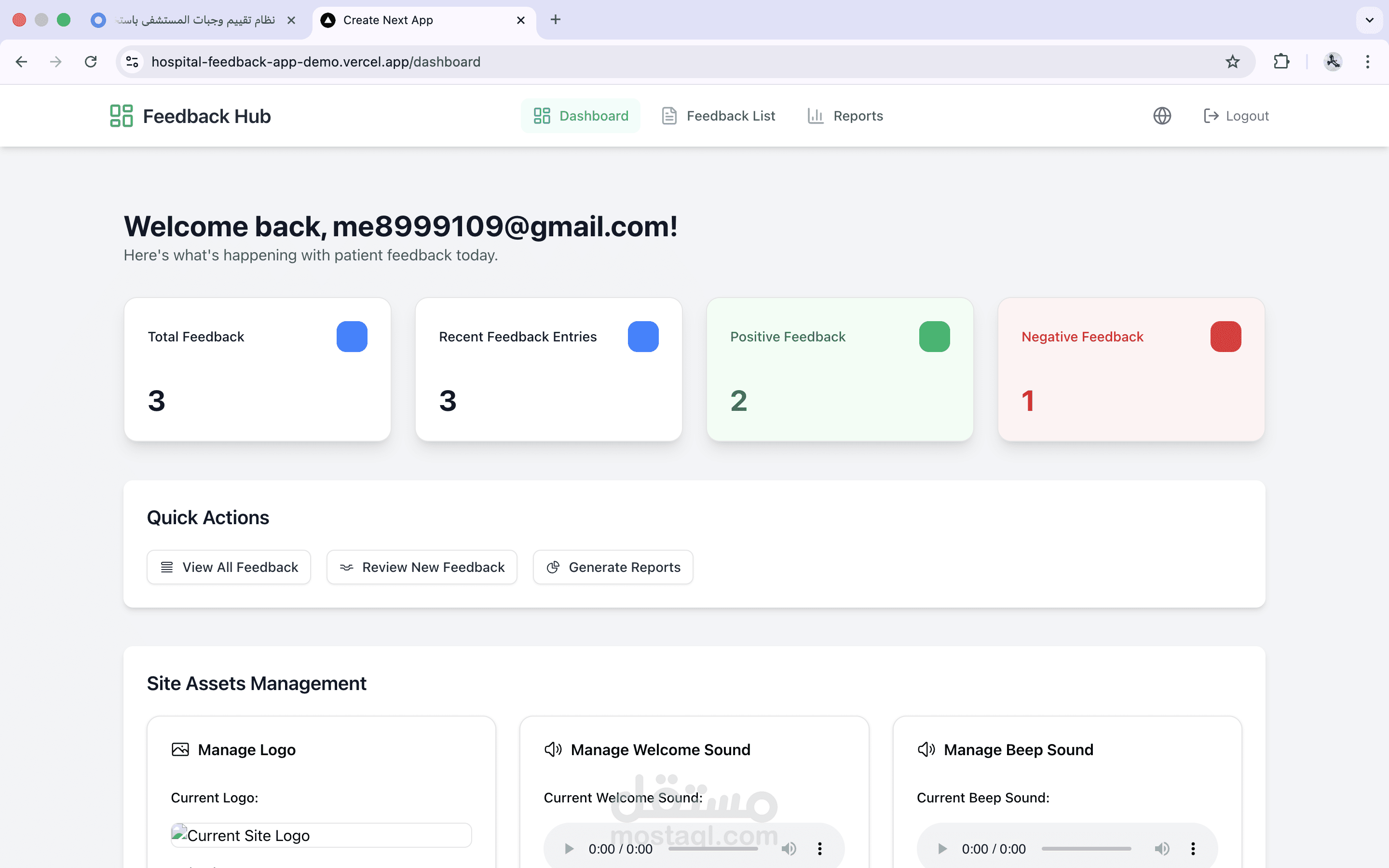The image size is (1389, 868).
Task: Click the address bar URL
Action: (x=316, y=61)
